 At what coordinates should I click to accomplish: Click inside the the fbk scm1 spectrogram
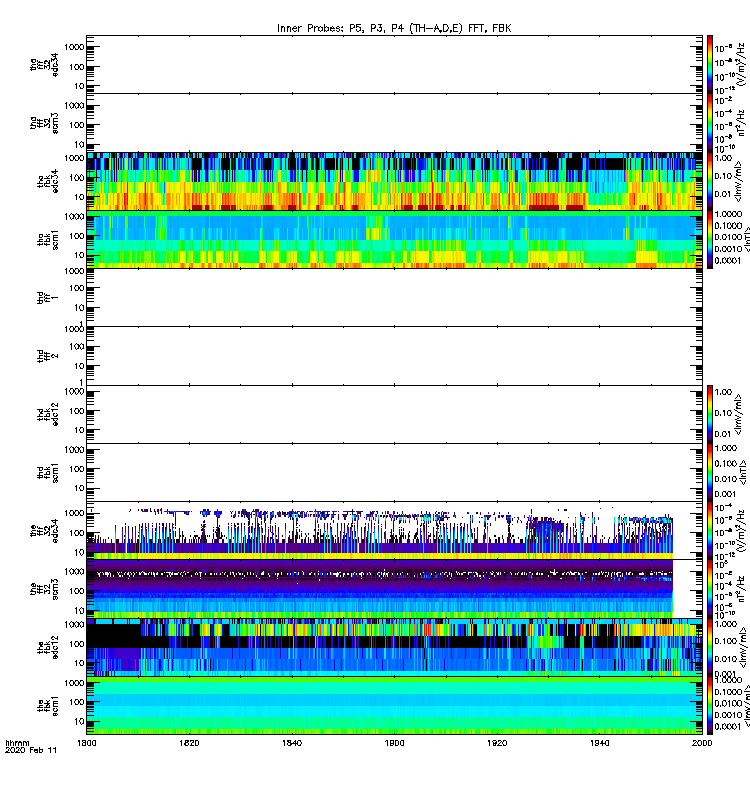tap(394, 706)
